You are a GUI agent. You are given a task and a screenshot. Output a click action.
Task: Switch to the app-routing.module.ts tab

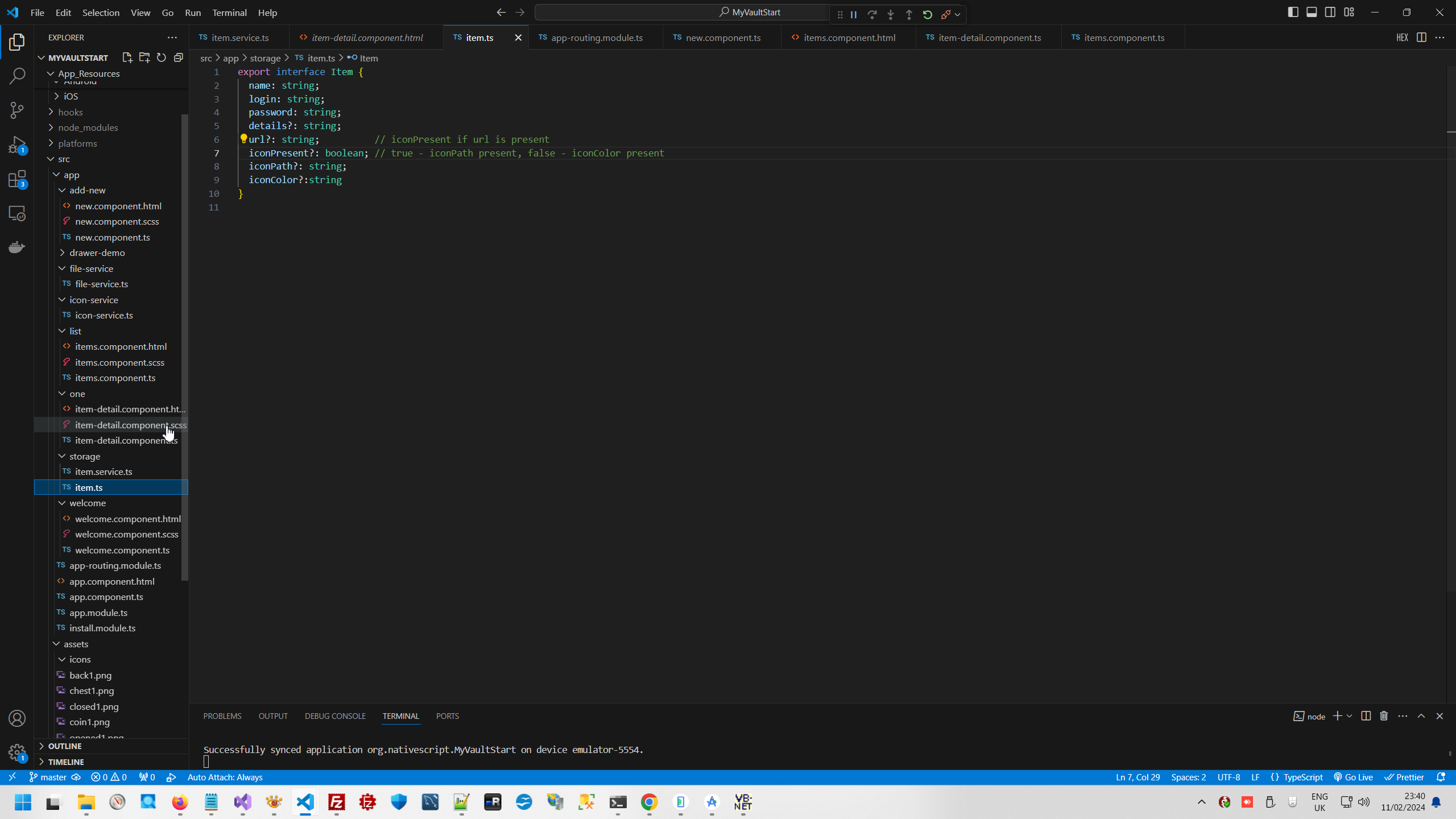(x=596, y=38)
